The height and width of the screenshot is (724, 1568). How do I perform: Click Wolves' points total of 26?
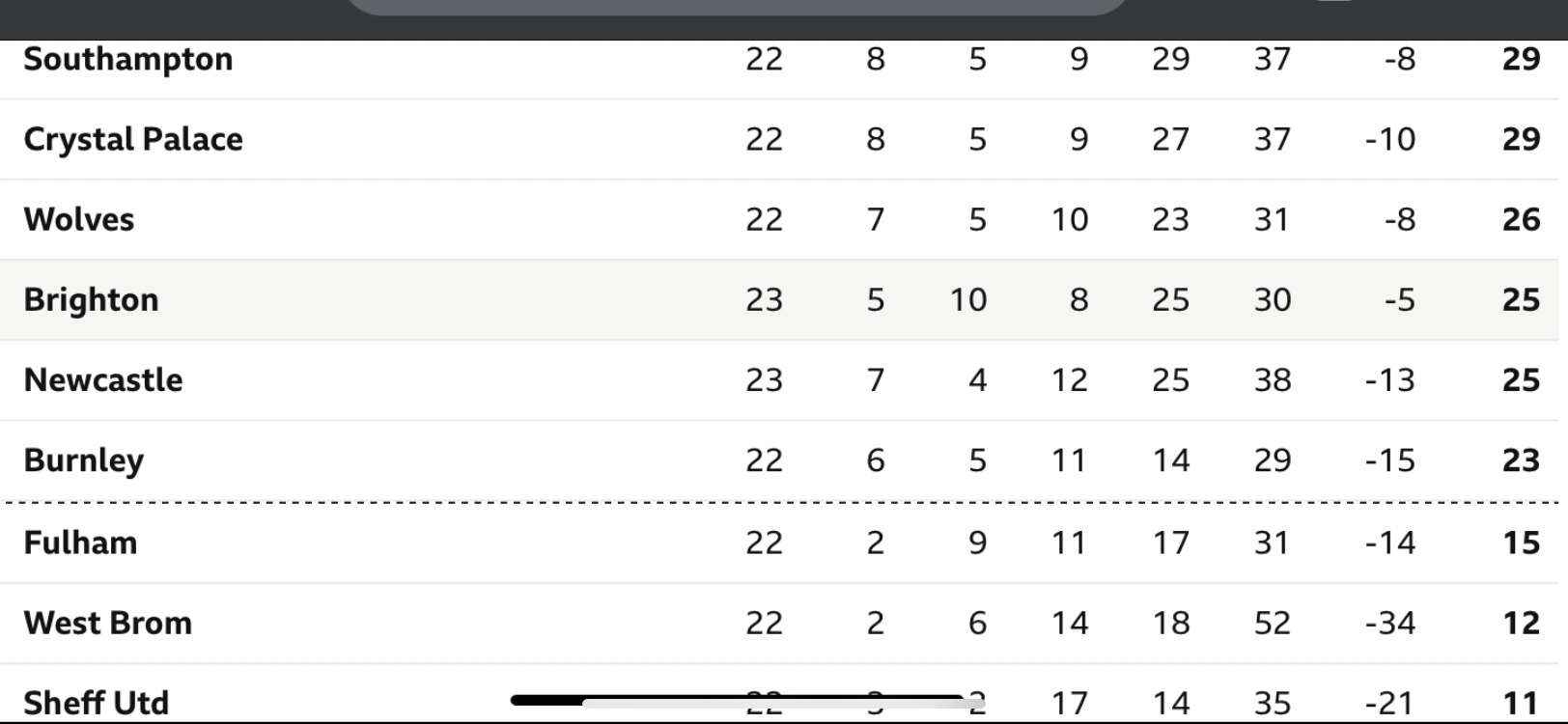tap(1521, 219)
